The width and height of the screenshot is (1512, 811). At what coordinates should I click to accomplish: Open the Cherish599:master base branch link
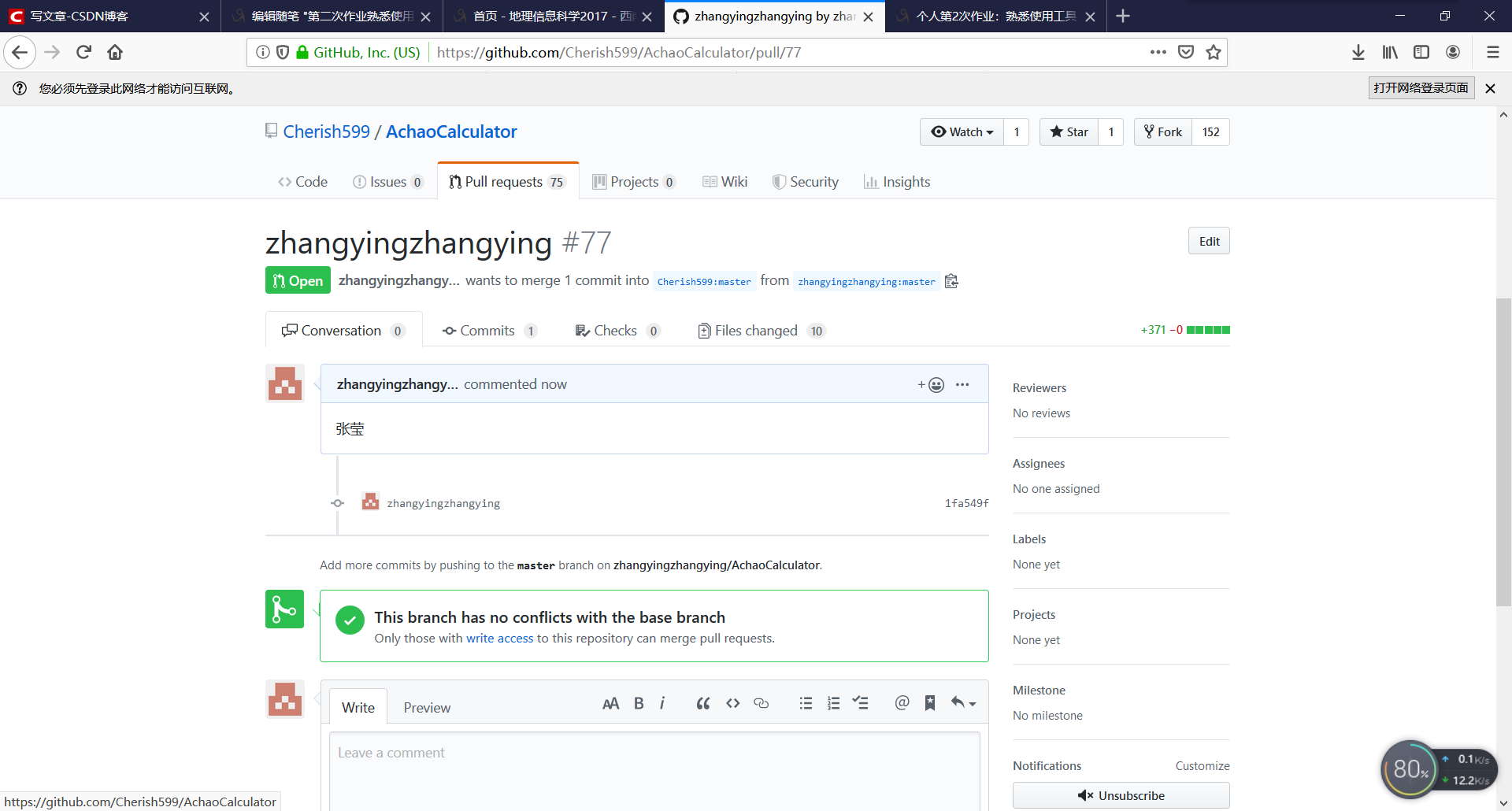704,281
